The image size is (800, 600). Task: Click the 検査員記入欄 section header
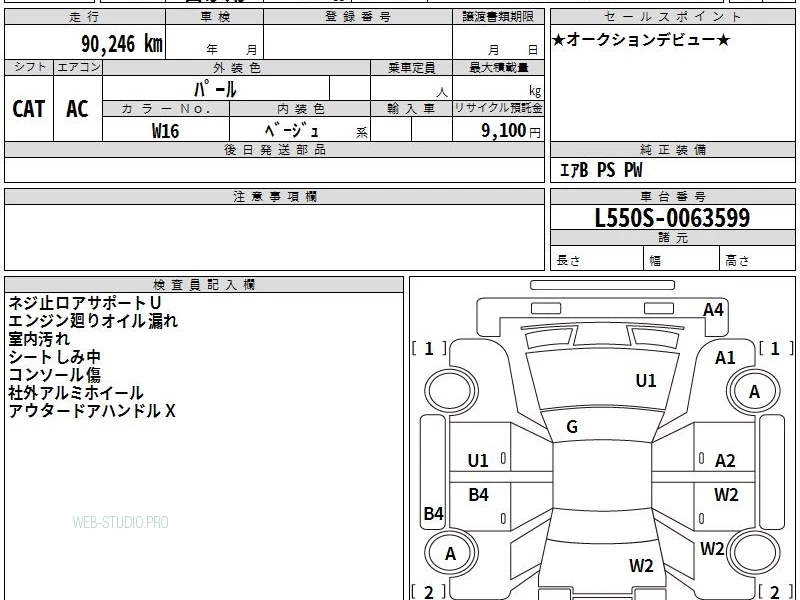tap(204, 285)
